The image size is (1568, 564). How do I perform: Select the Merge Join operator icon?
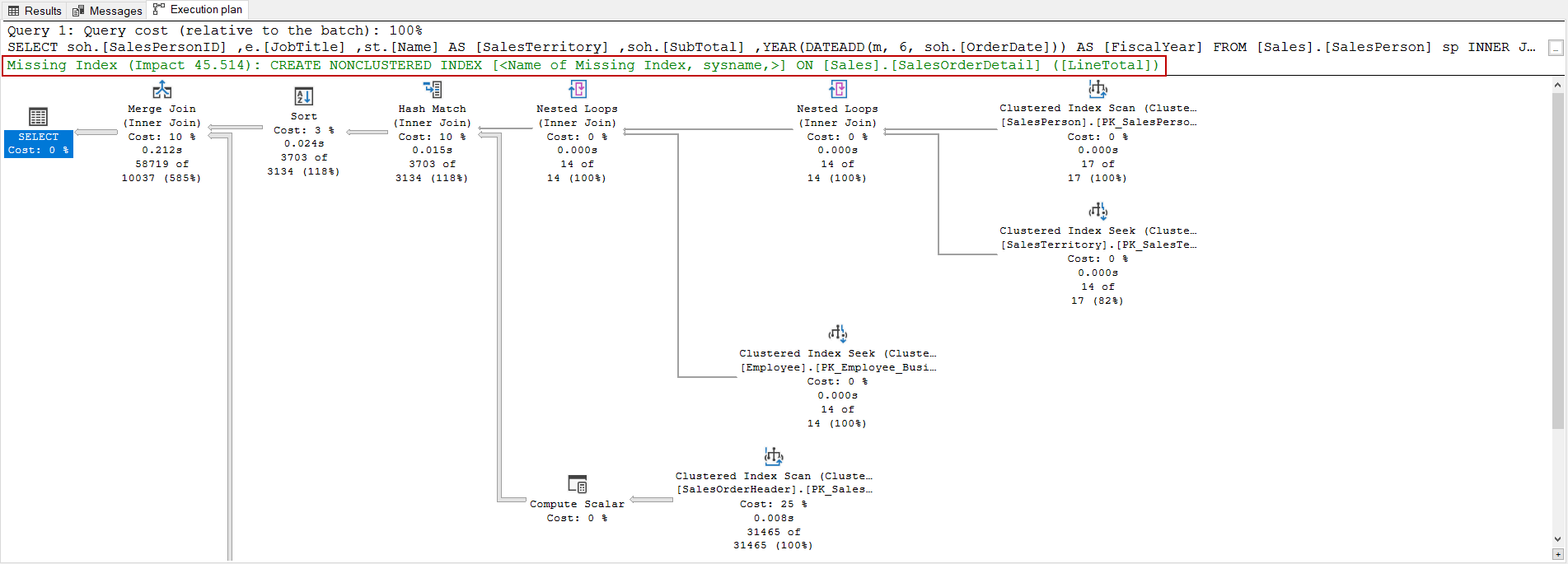161,90
